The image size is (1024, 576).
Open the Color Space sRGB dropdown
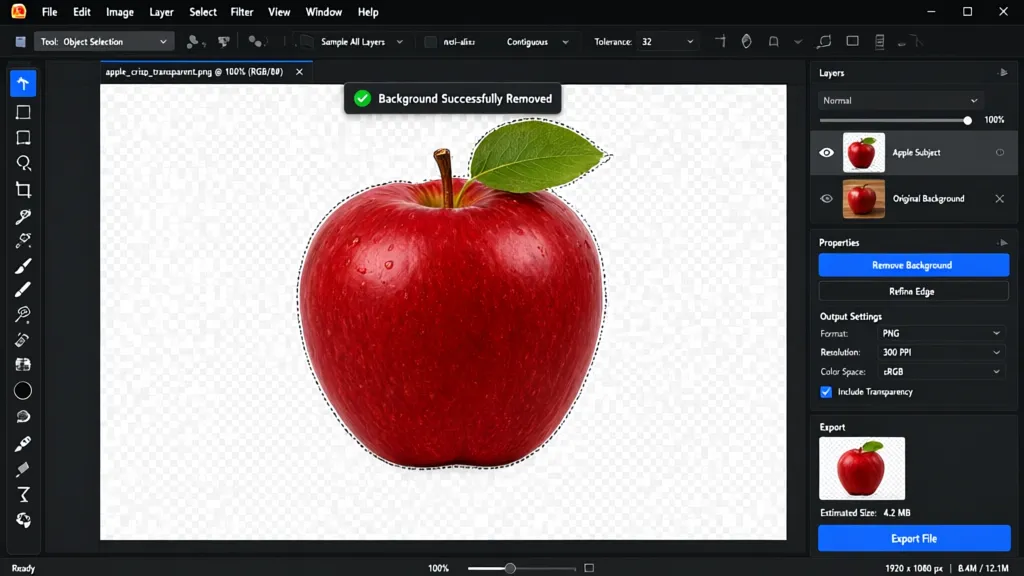tap(940, 372)
